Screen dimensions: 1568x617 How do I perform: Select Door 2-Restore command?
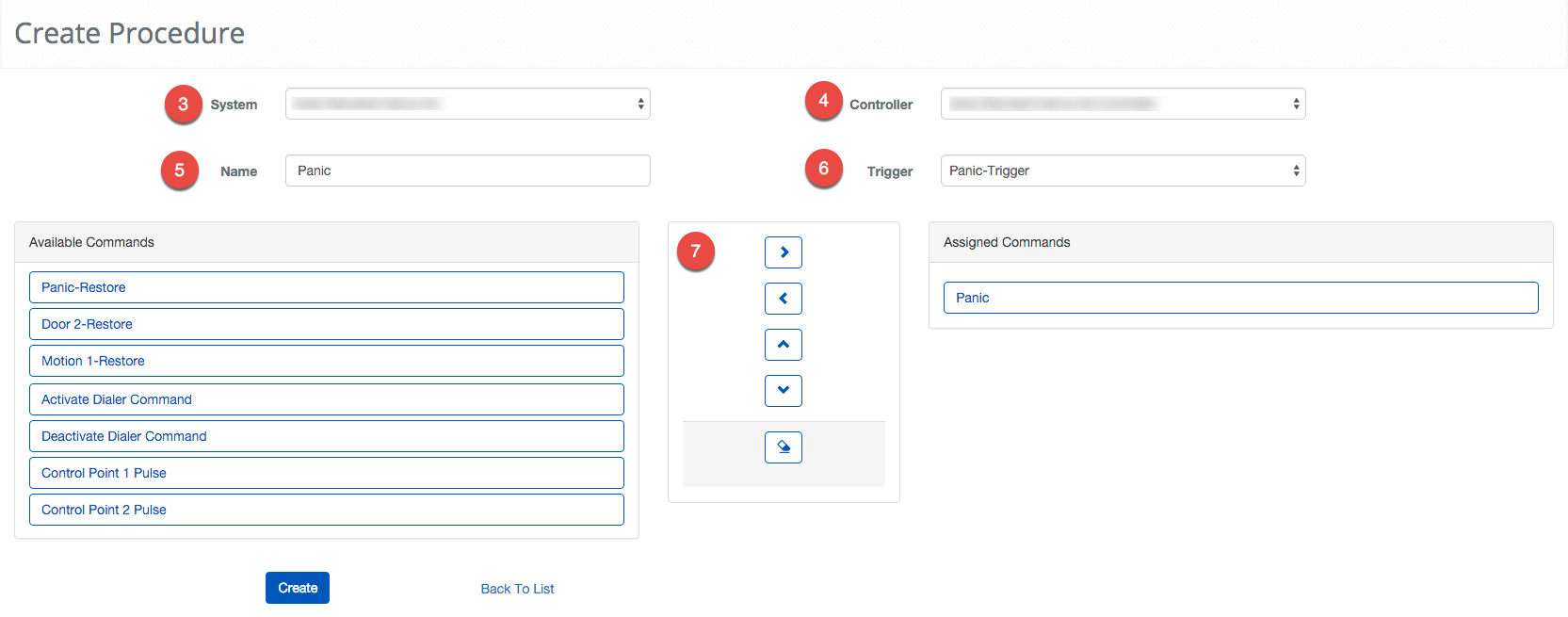[x=326, y=324]
